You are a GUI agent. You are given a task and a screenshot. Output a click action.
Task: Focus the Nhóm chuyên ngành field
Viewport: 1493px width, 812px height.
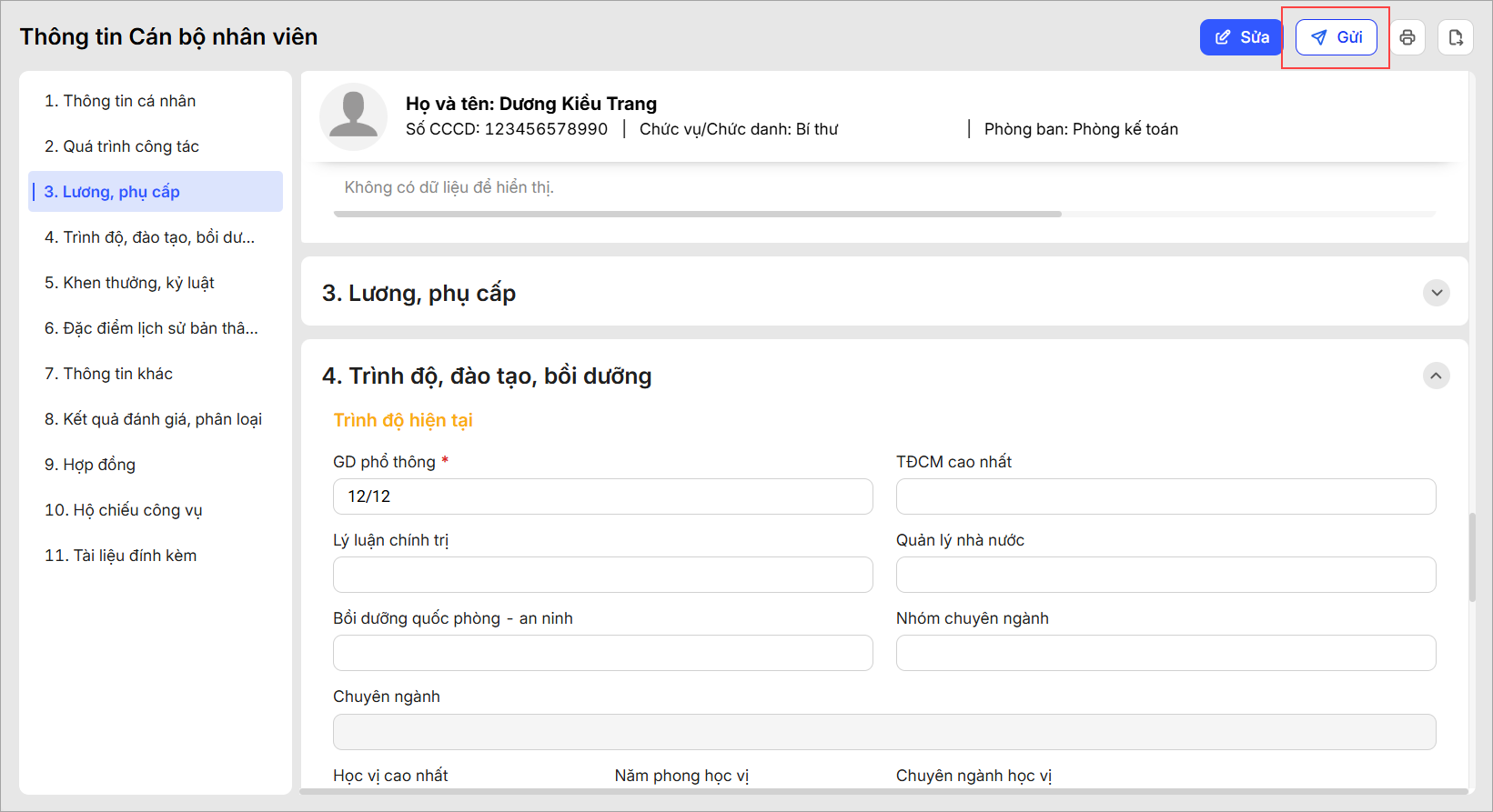point(1165,653)
